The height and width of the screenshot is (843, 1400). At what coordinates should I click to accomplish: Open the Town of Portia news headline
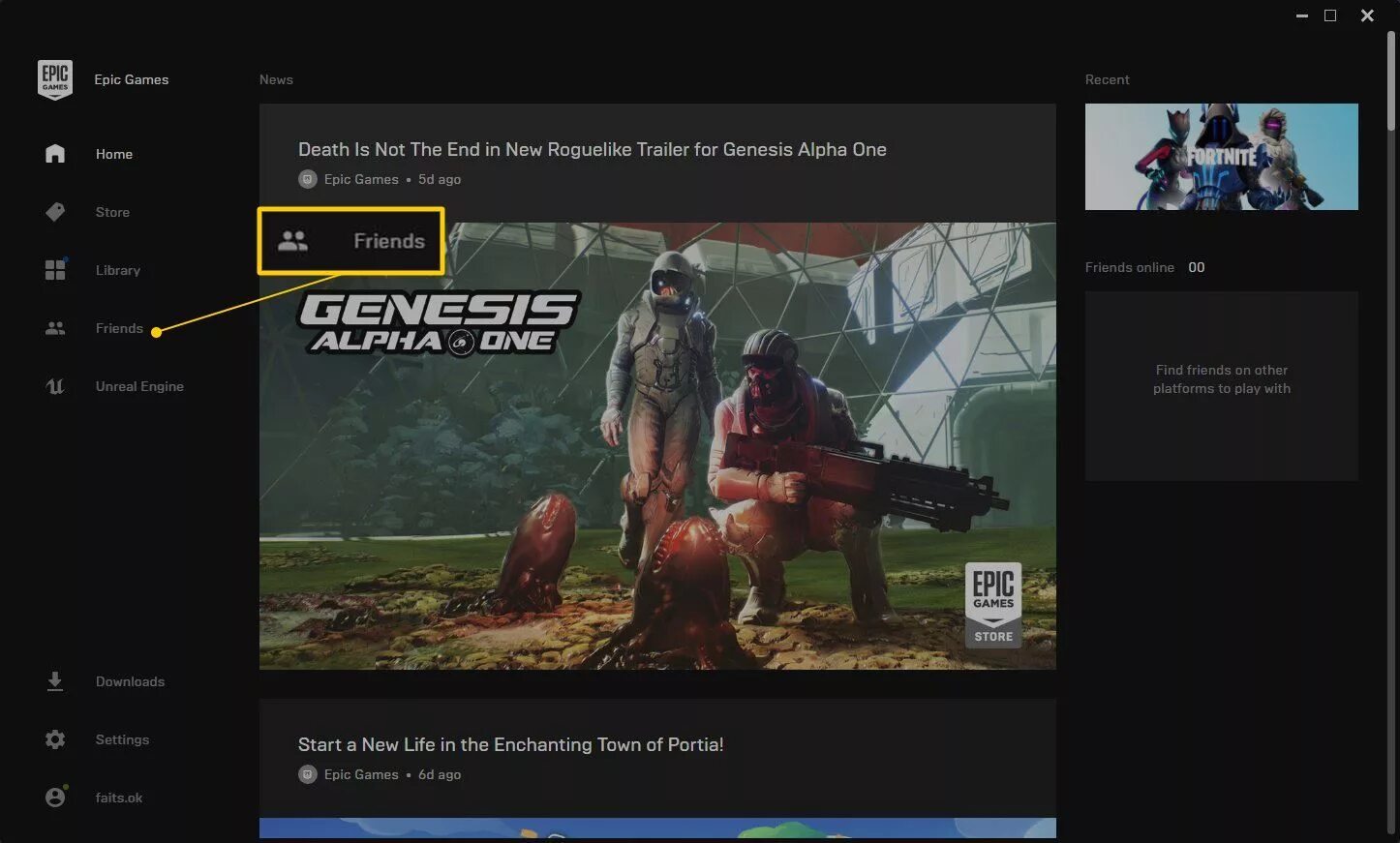click(510, 744)
